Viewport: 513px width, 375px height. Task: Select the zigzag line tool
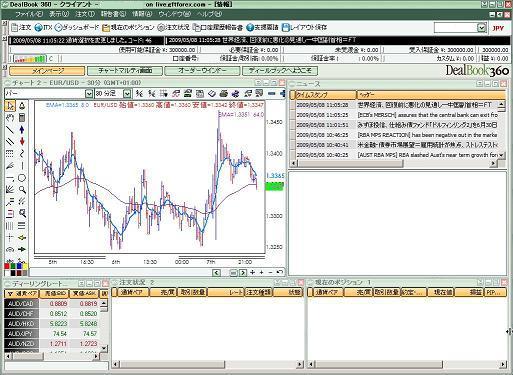22,153
